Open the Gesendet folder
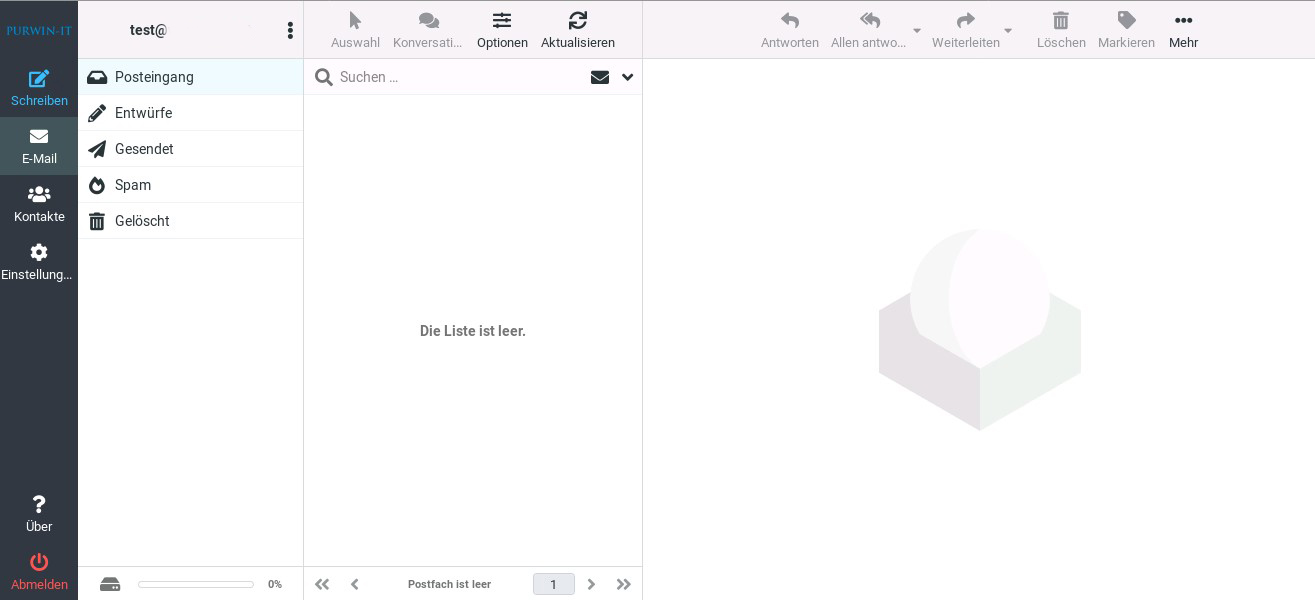The height and width of the screenshot is (600, 1315). (x=190, y=149)
